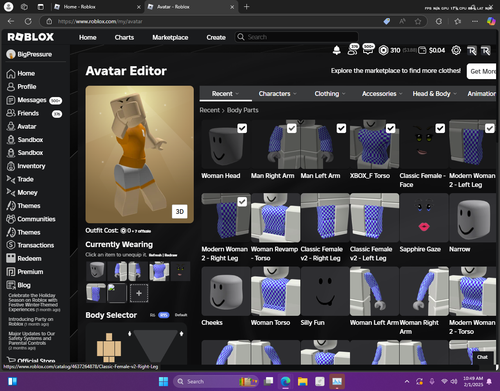
Task: Expand the Head & Body dropdown
Action: click(x=434, y=94)
